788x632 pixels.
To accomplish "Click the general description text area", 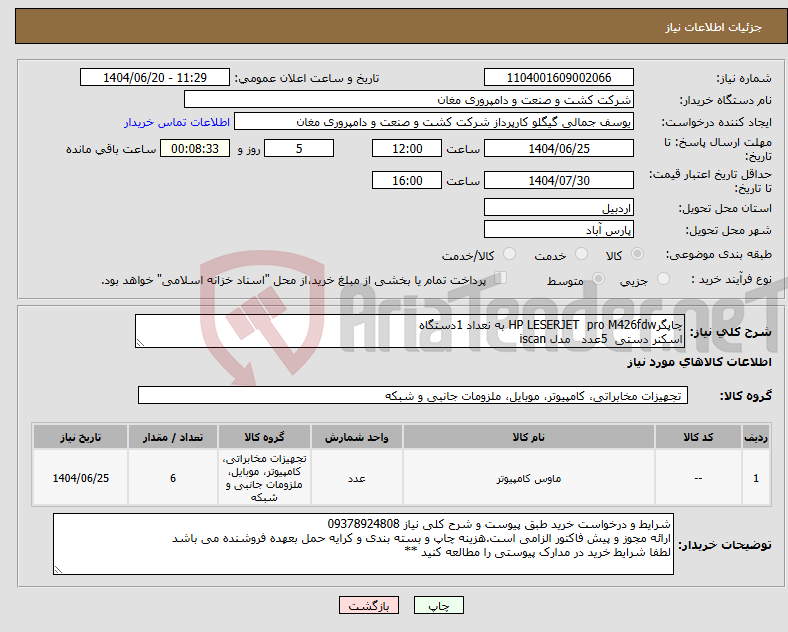I will point(409,331).
